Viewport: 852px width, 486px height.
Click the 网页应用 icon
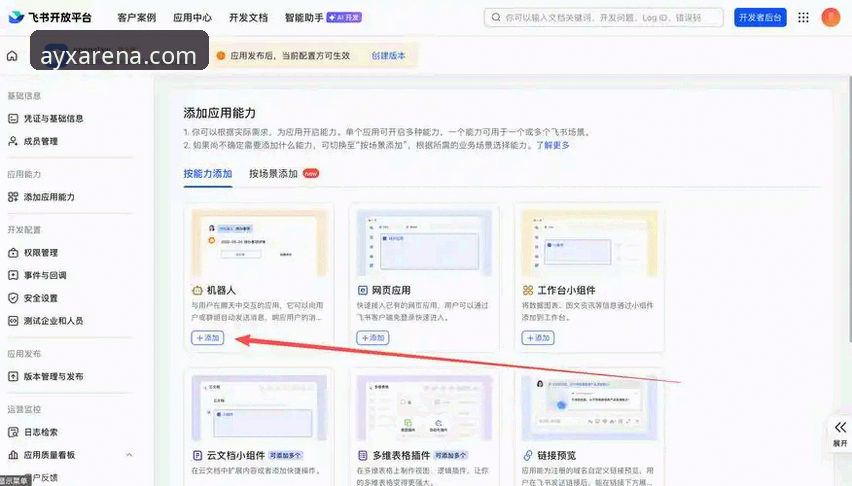click(x=362, y=290)
